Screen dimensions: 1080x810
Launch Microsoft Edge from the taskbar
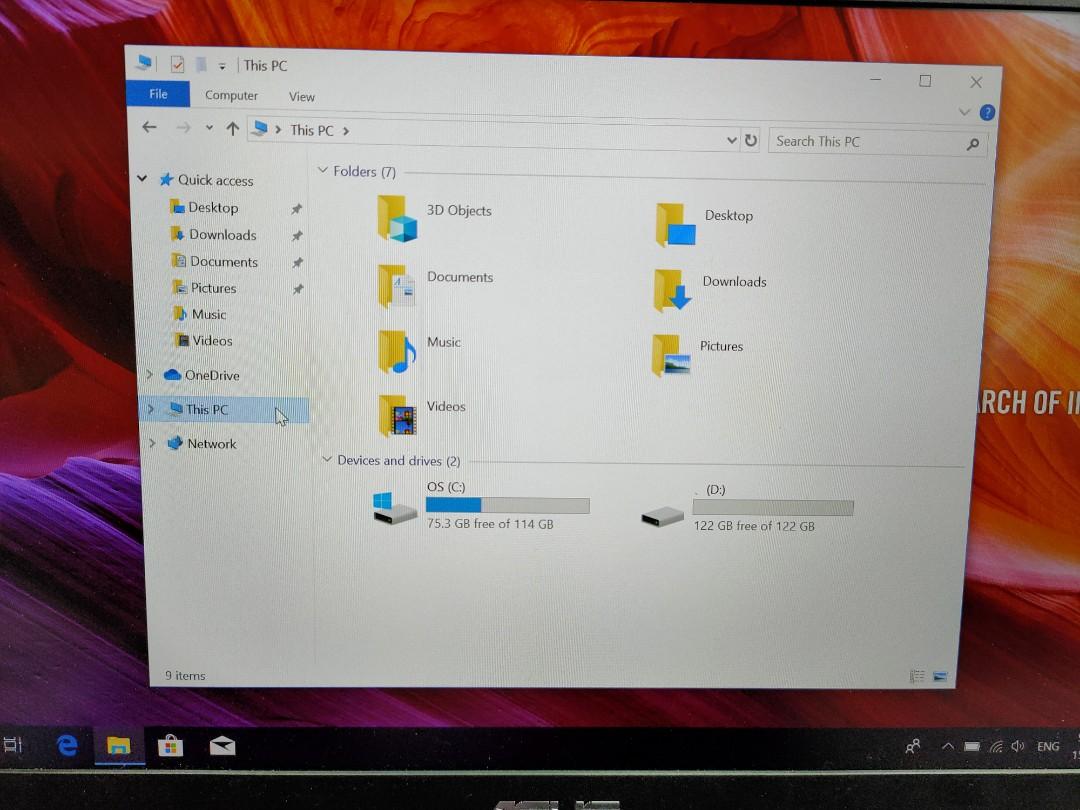point(66,745)
